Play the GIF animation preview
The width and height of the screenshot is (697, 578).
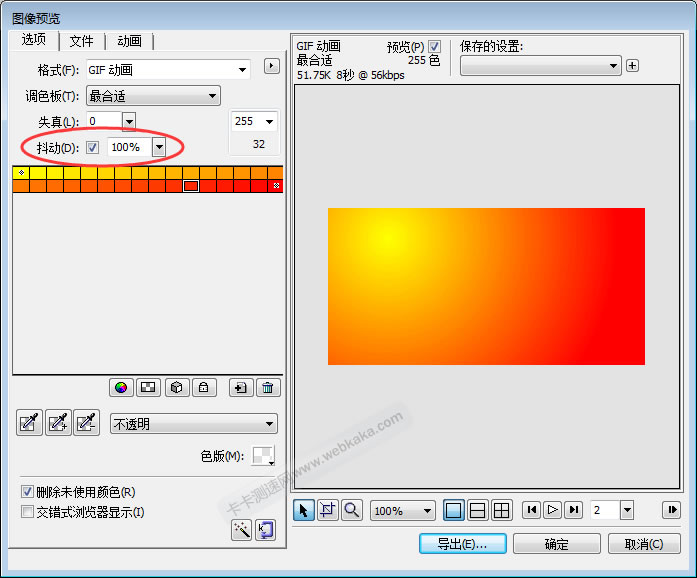click(553, 510)
